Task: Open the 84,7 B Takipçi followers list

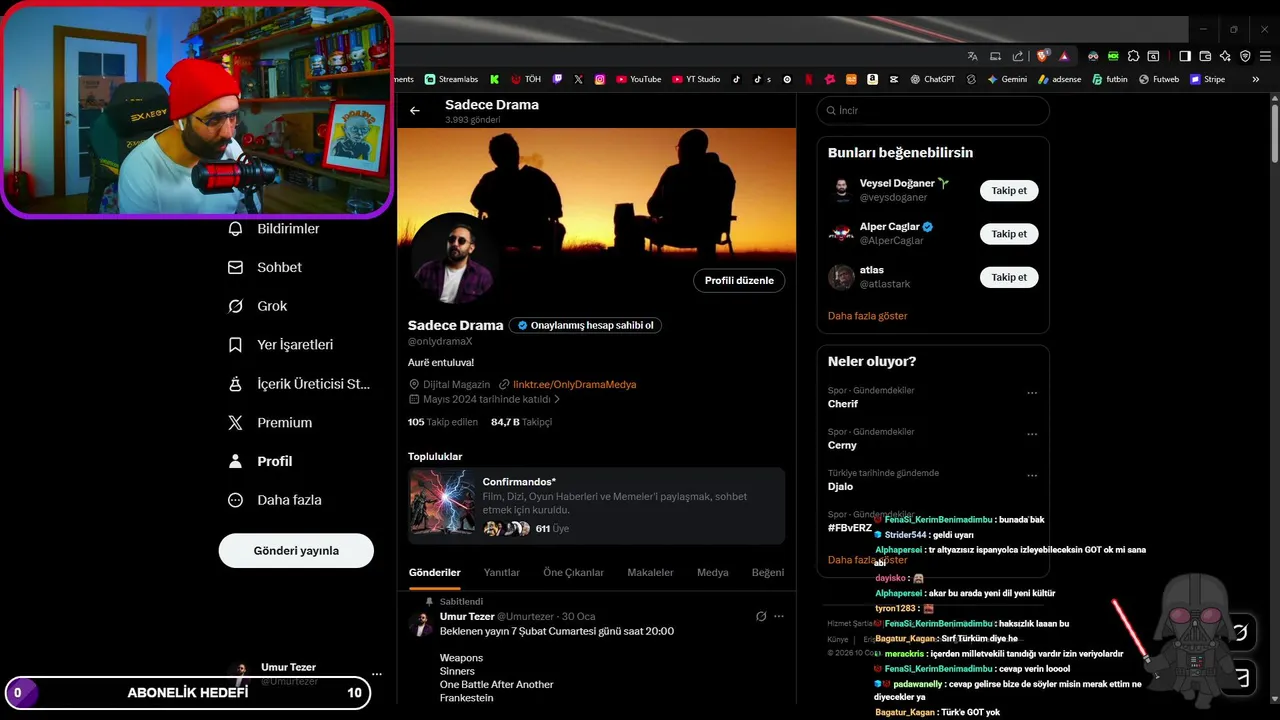Action: [521, 422]
